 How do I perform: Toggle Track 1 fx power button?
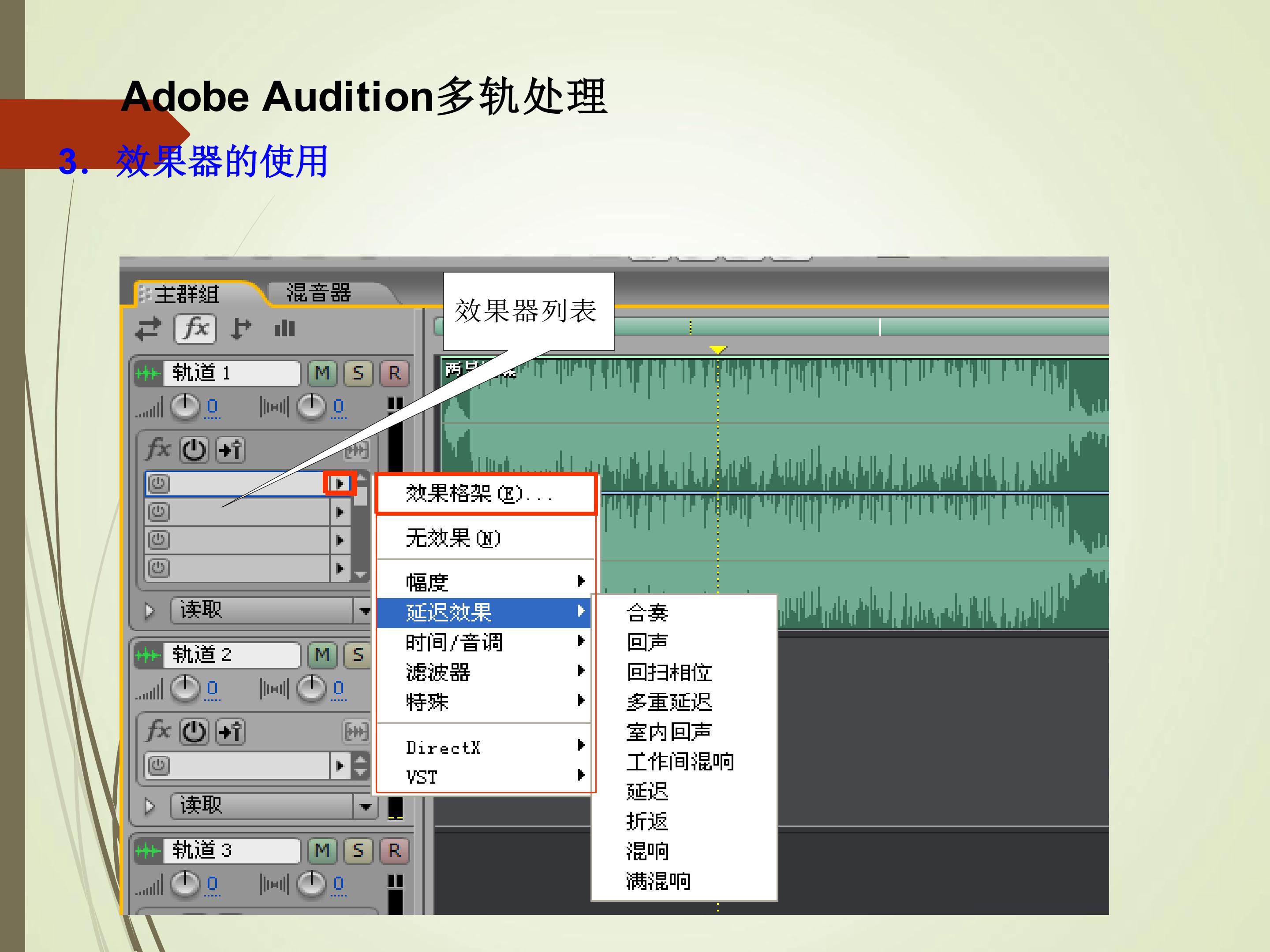194,450
